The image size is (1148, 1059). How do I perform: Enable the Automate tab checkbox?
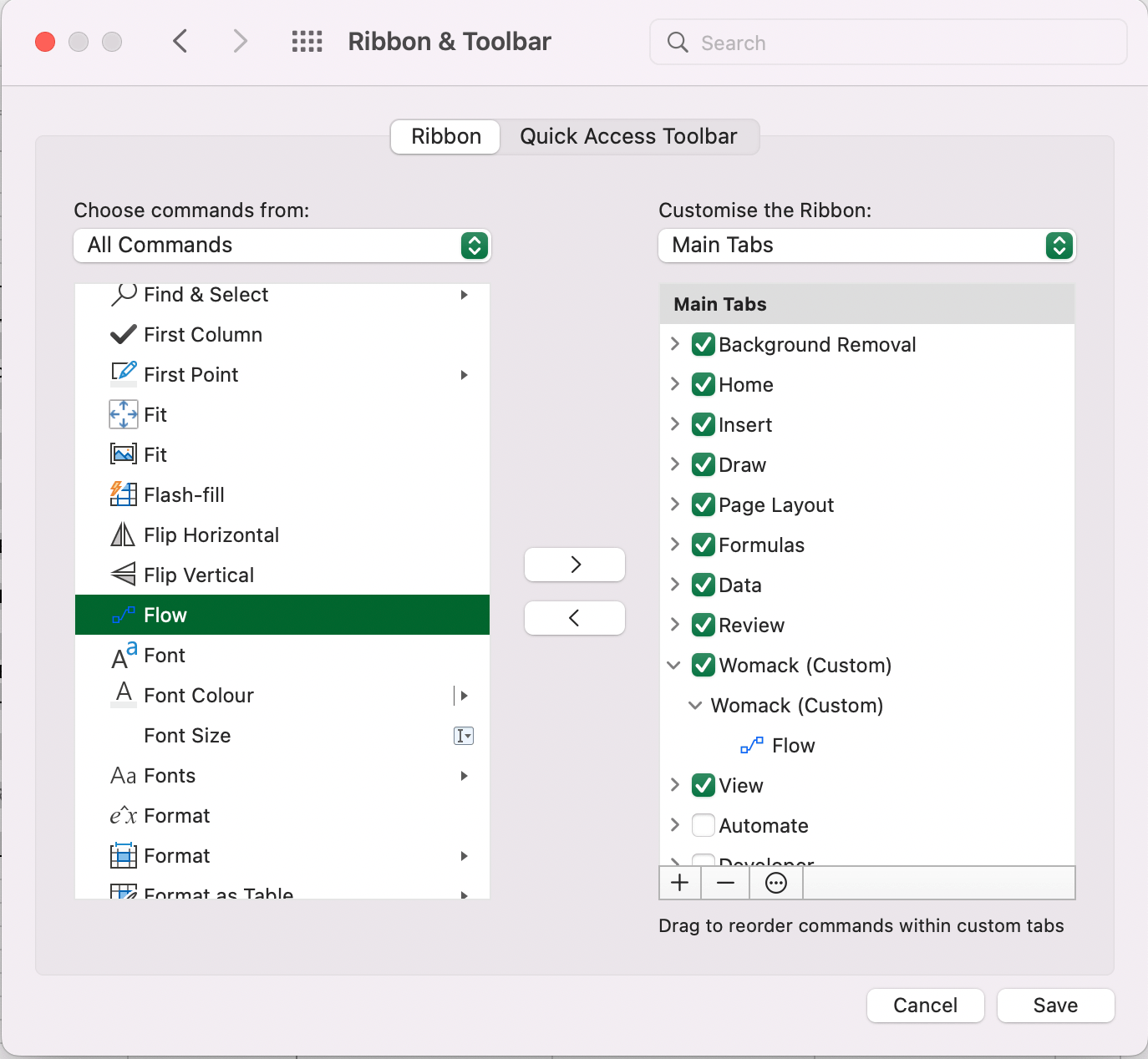pos(704,825)
